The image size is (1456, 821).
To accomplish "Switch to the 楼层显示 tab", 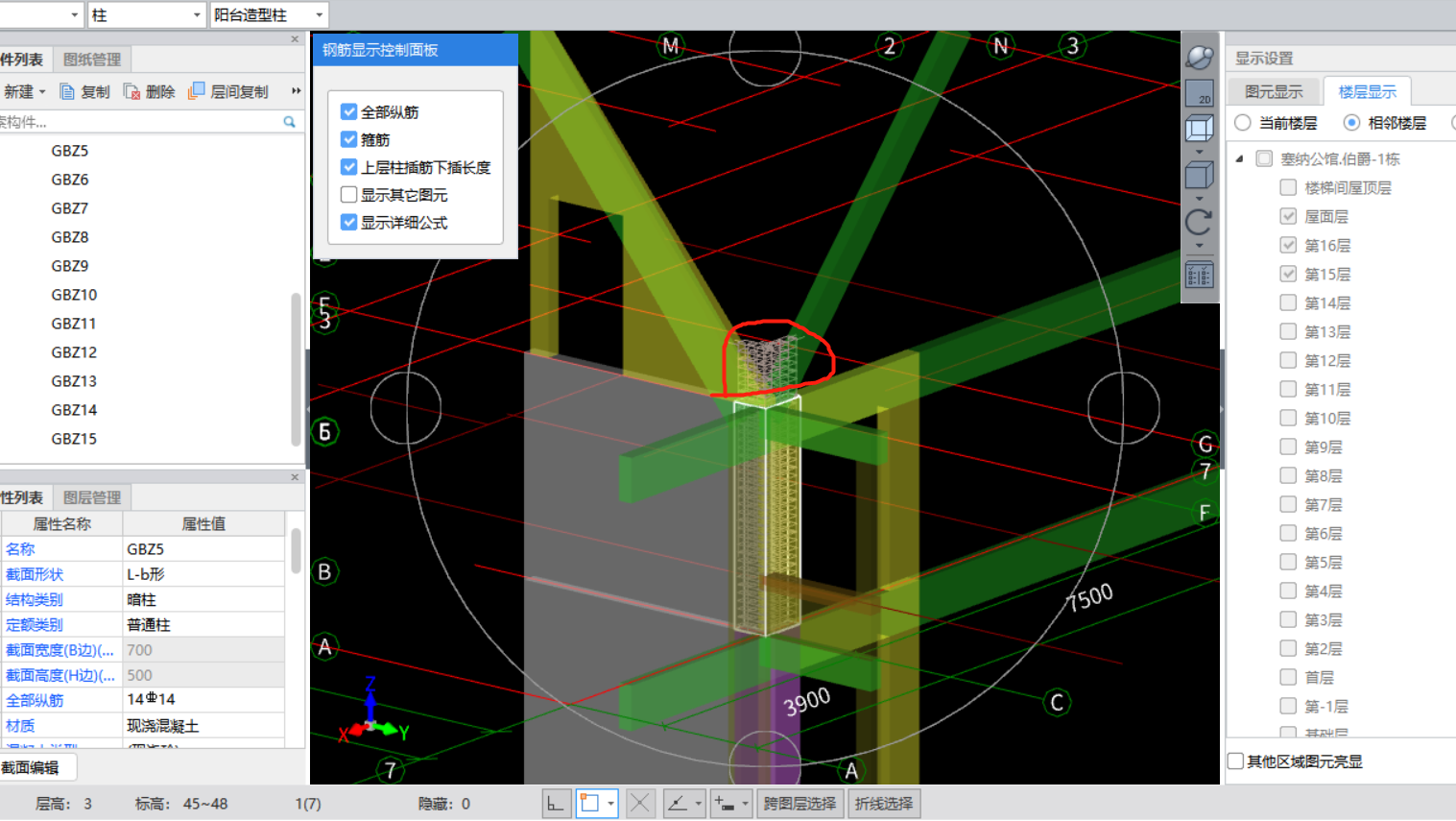I will [x=1368, y=91].
